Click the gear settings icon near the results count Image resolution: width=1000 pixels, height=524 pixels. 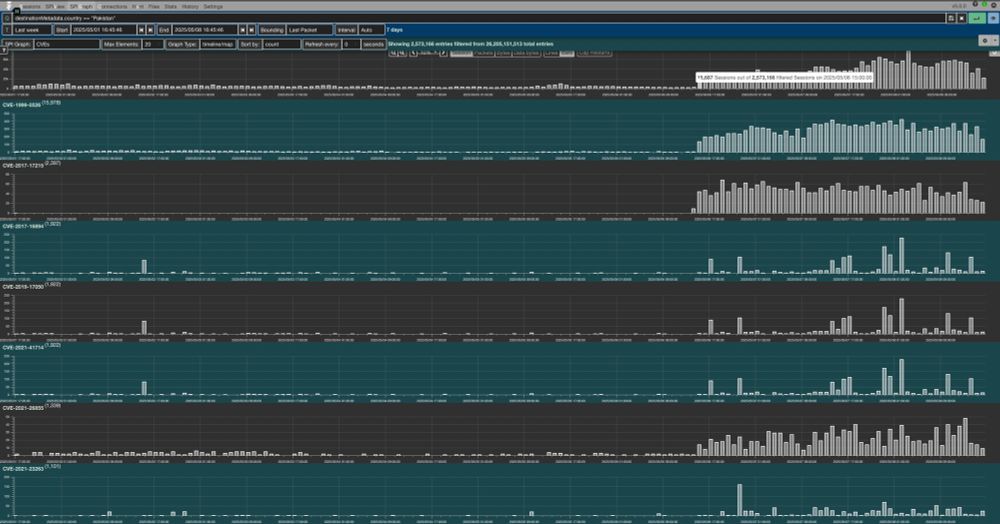[x=985, y=40]
